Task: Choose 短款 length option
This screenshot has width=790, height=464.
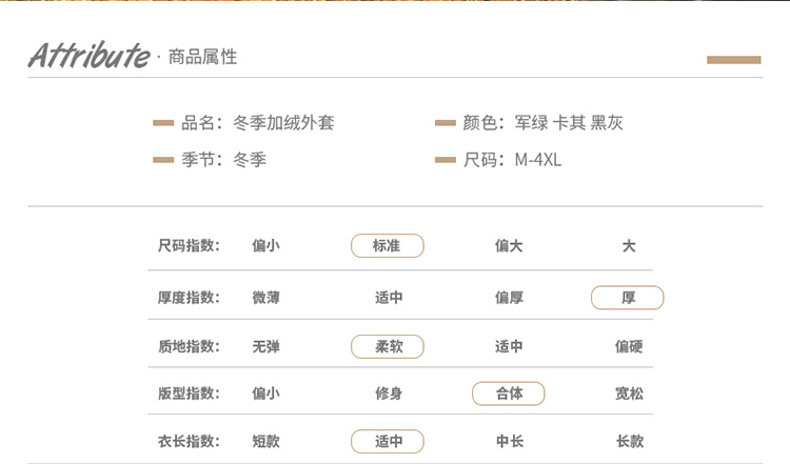Action: 266,441
